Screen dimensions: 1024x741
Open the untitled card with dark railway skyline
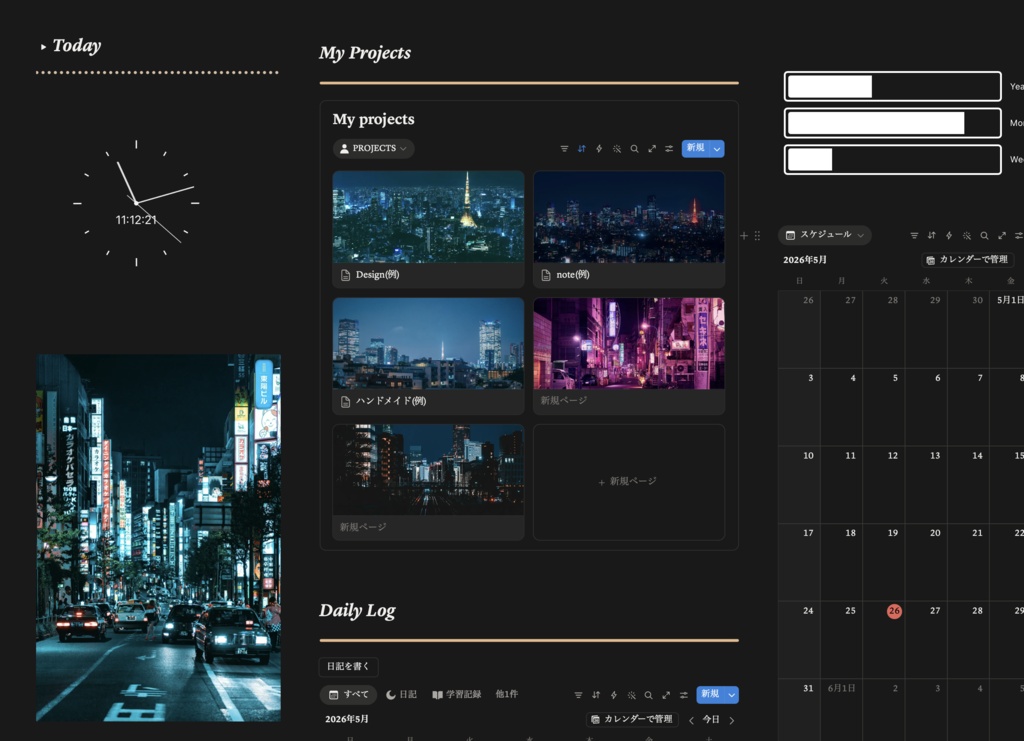428,482
